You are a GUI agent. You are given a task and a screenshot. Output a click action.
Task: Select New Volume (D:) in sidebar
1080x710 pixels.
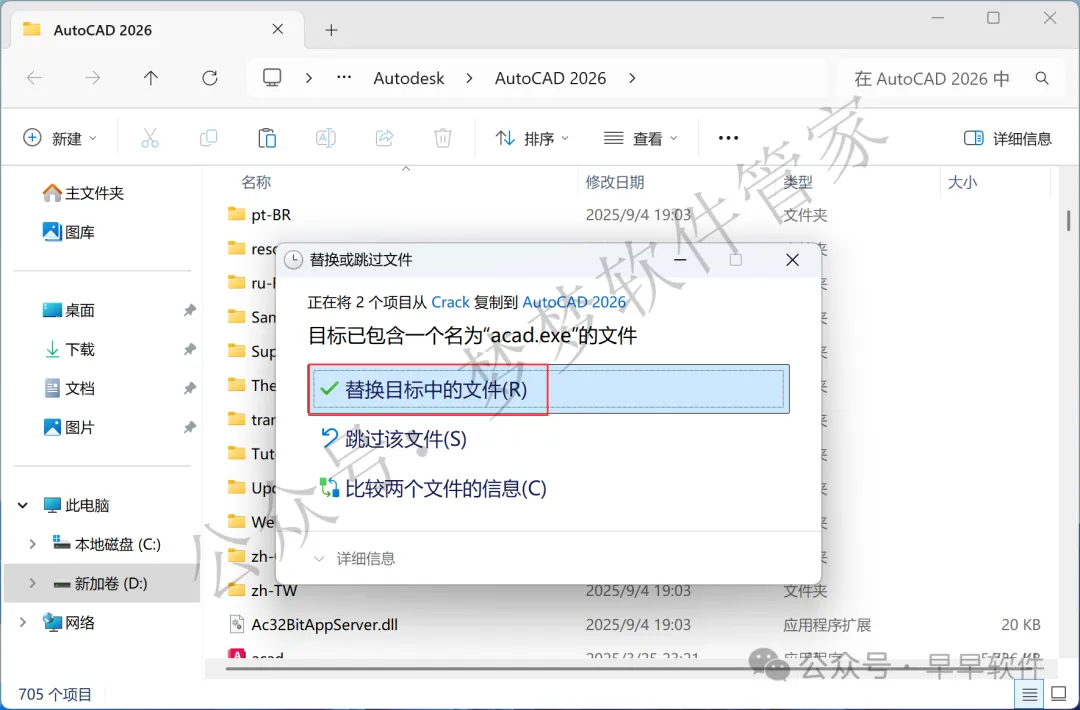point(101,583)
